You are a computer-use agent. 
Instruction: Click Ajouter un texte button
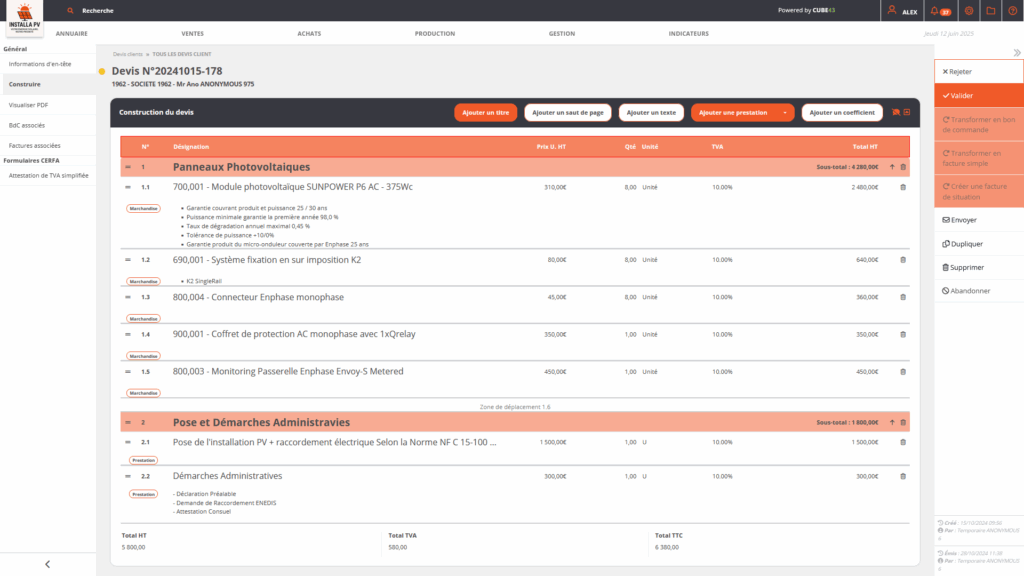pos(651,112)
